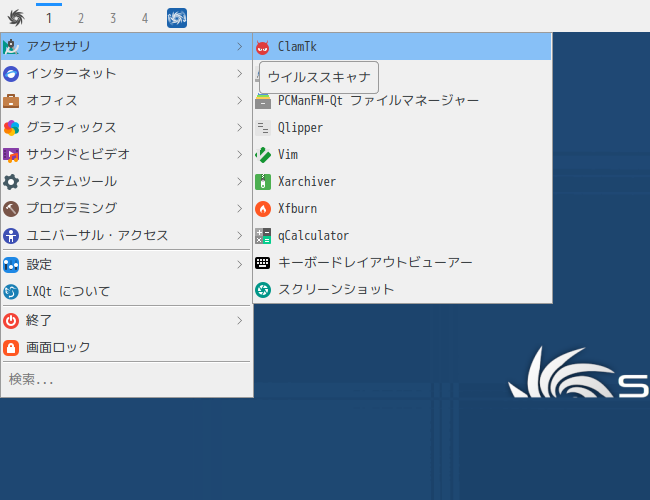
Task: Open the サウンドとビデオ menu entry
Action: pyautogui.click(x=126, y=155)
